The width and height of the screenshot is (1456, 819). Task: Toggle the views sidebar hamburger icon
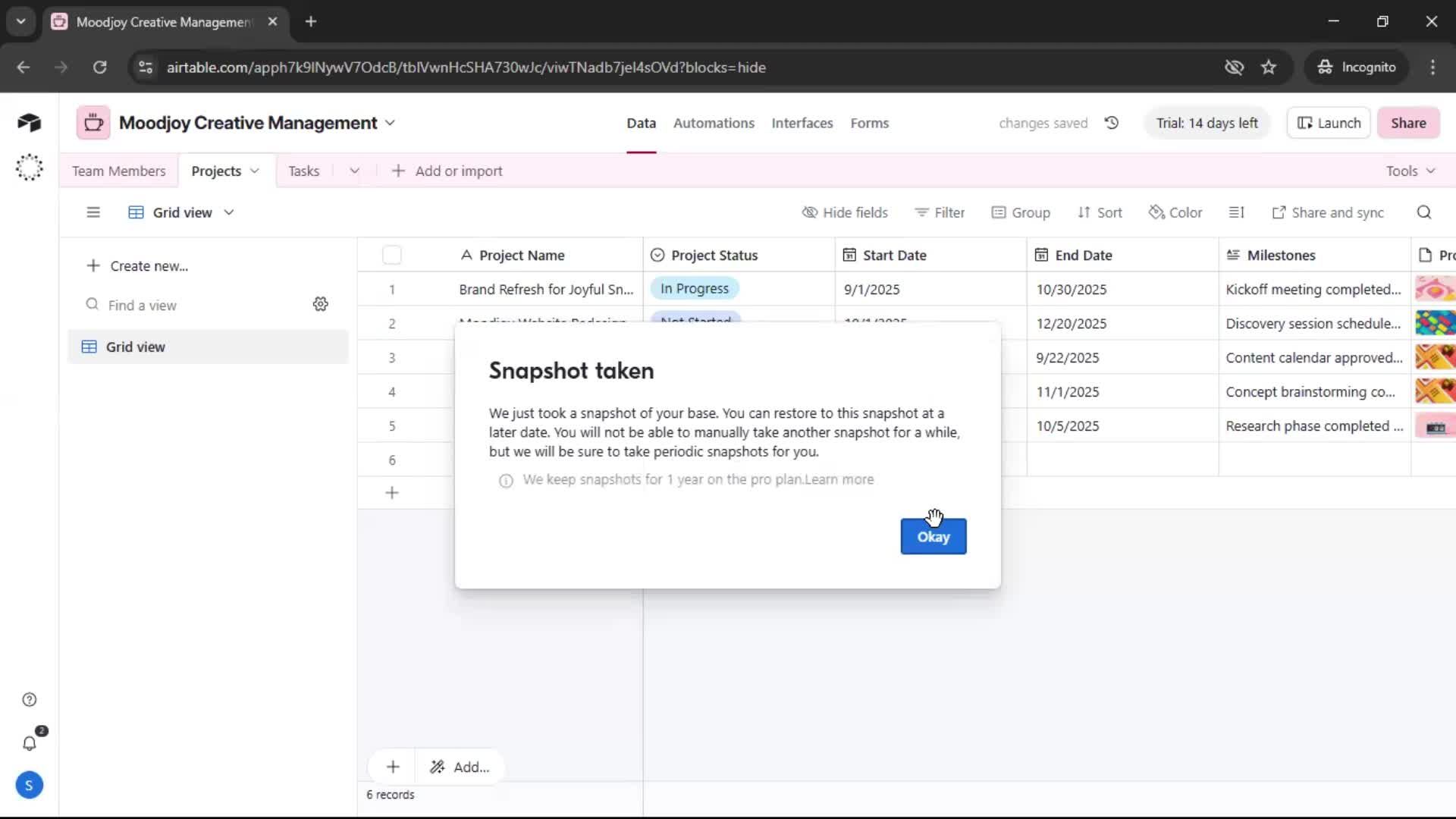coord(93,212)
